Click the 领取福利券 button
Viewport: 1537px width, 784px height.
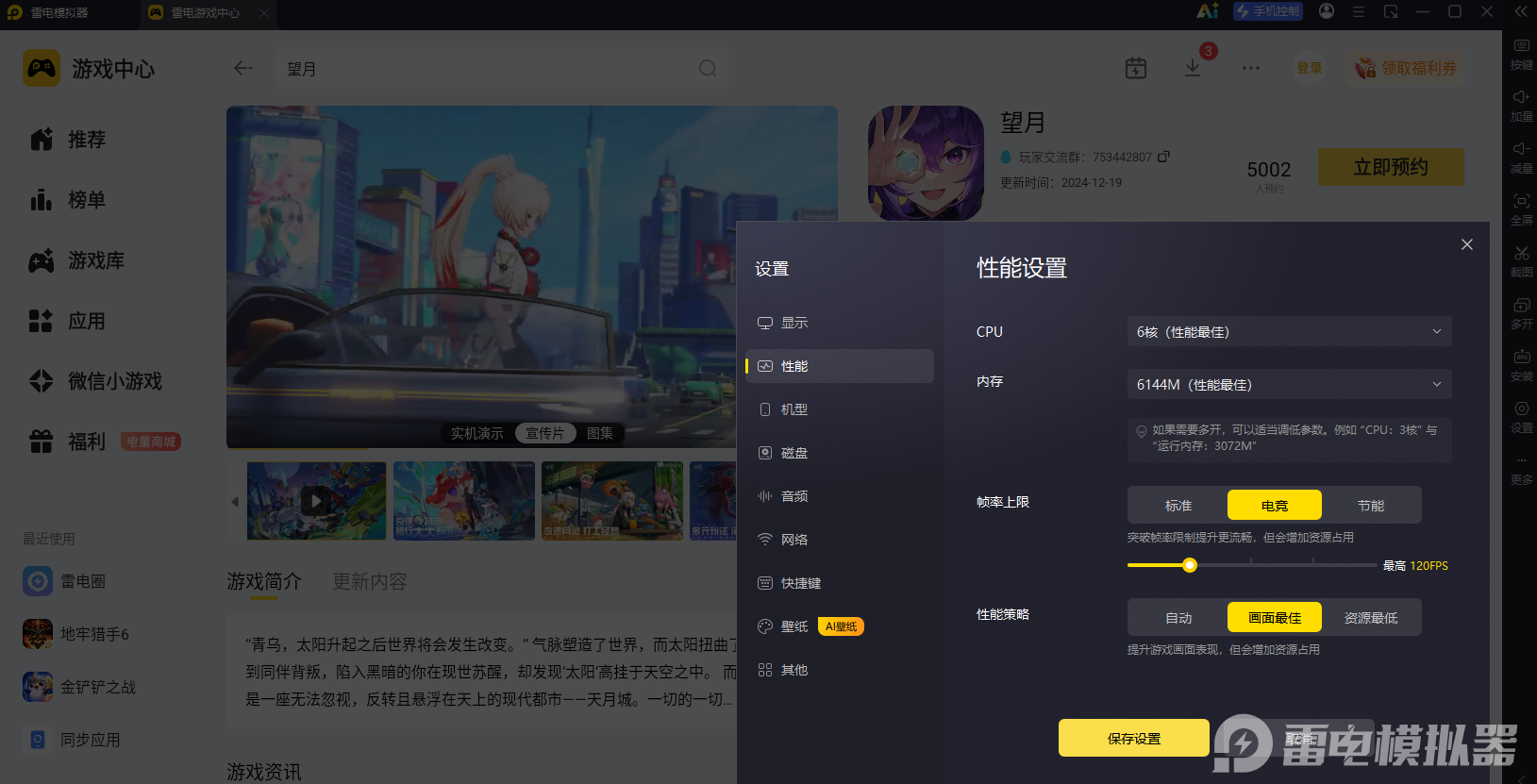tap(1406, 68)
